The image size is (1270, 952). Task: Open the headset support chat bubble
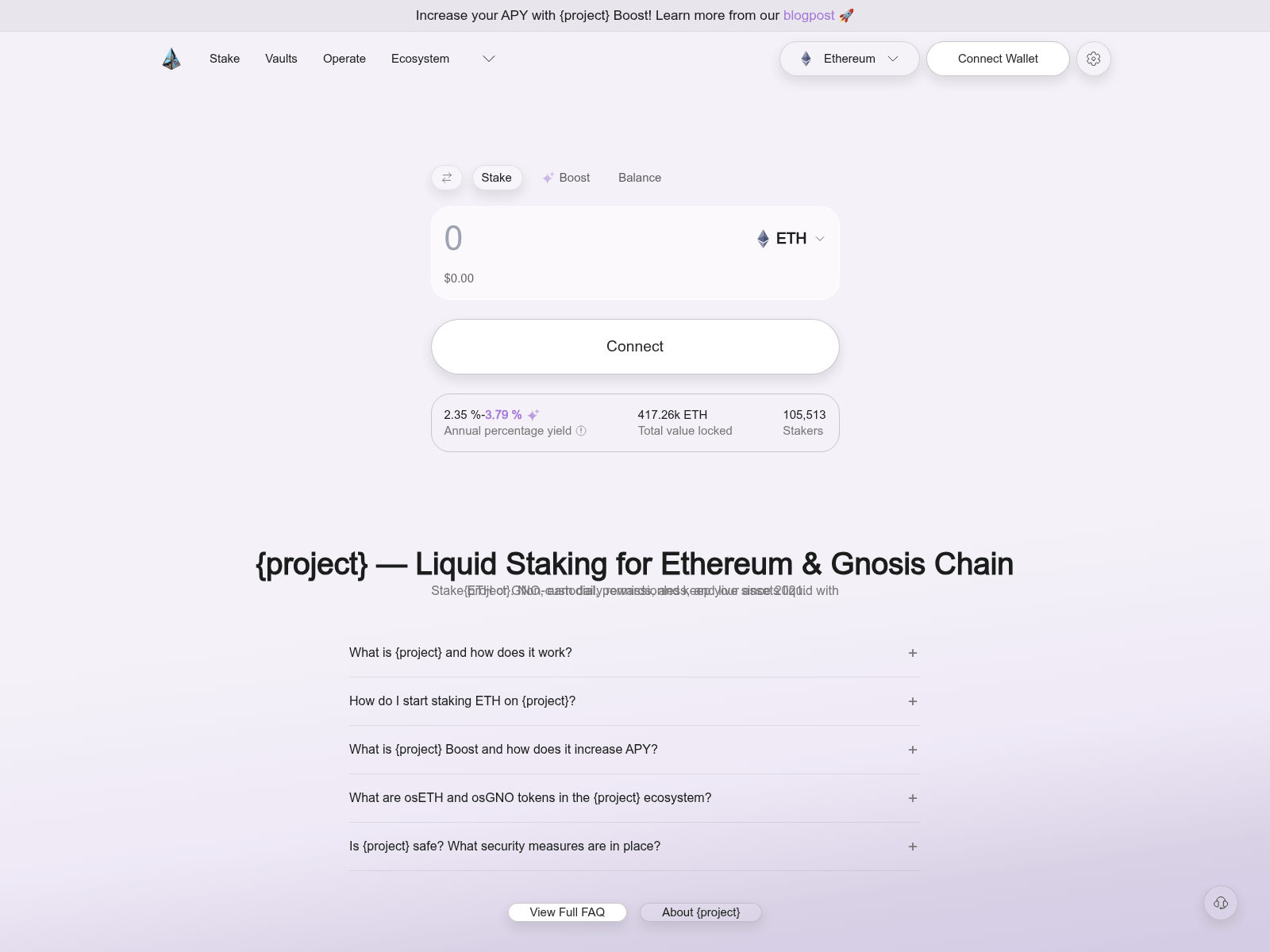pos(1221,903)
